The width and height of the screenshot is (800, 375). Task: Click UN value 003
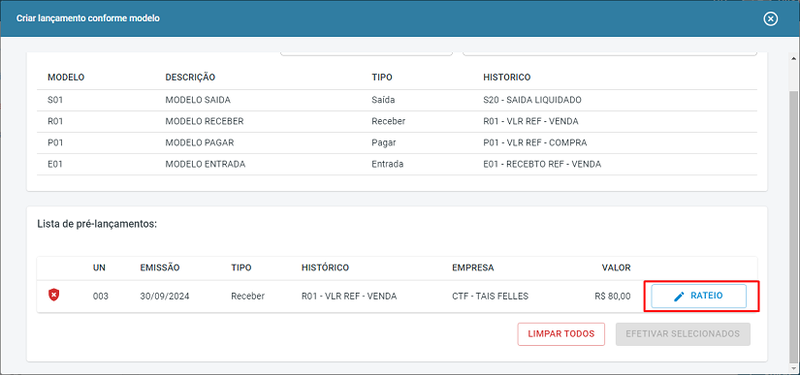point(101,296)
